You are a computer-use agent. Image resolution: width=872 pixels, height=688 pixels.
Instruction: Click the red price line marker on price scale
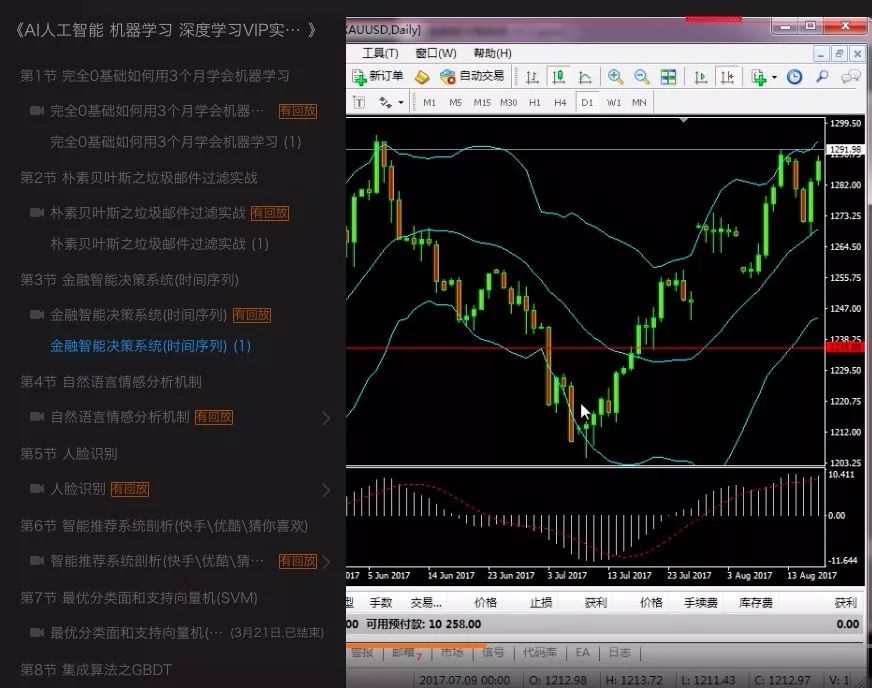[845, 348]
